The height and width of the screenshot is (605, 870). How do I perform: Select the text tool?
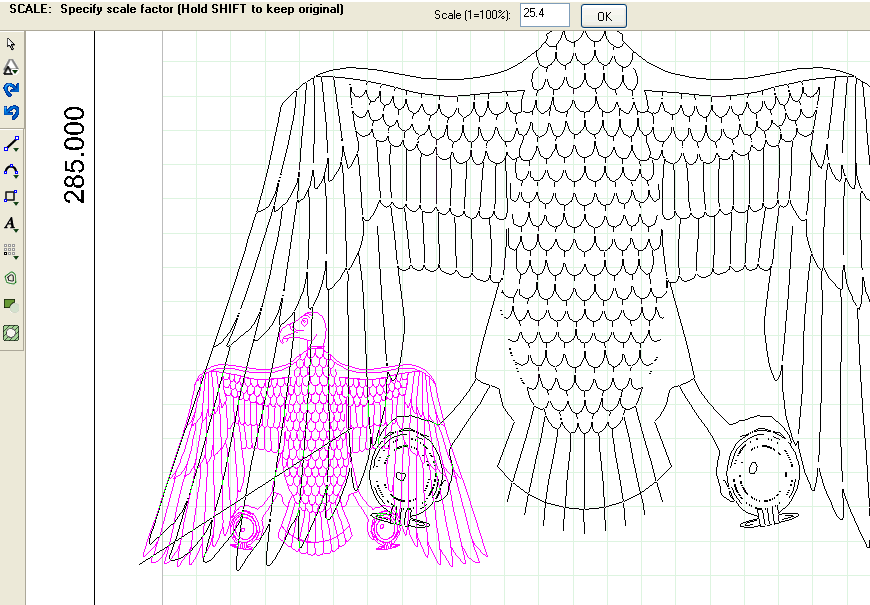pos(11,224)
